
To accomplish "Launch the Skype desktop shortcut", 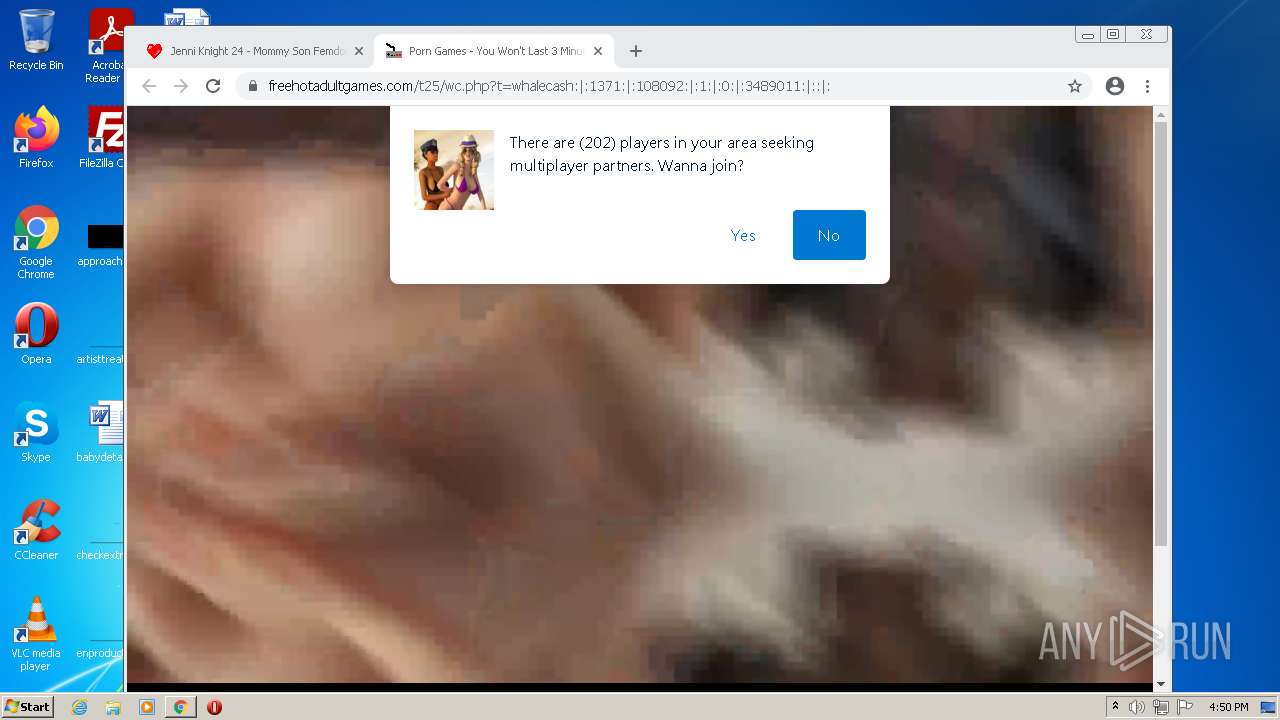I will pos(36,432).
